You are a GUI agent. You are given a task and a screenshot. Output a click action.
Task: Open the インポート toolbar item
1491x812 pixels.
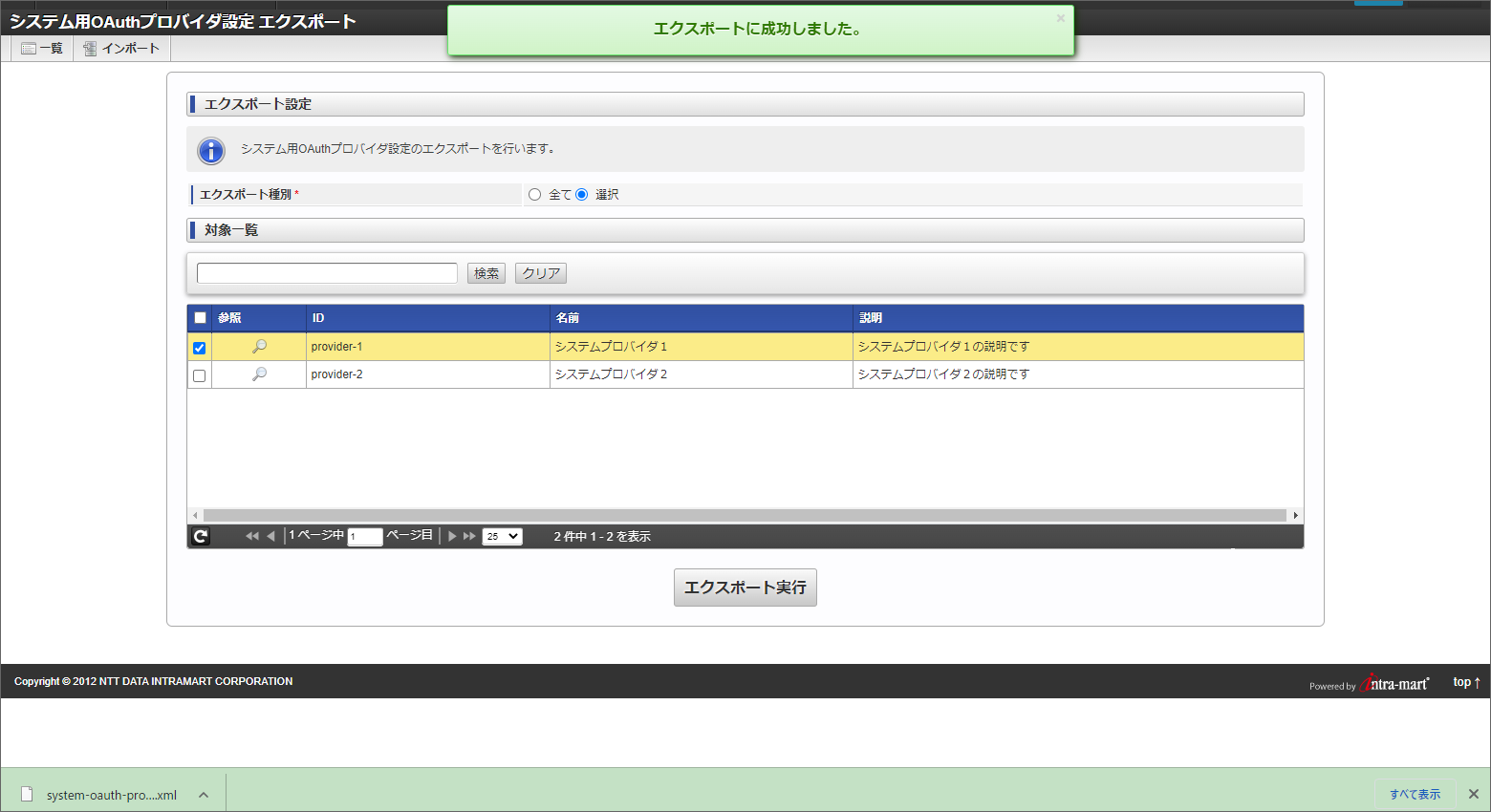[x=121, y=49]
